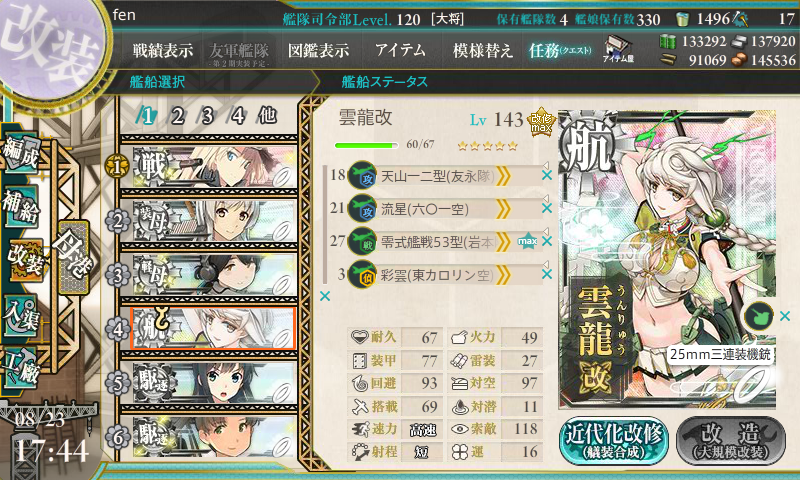Open the 任務 quest menu

point(560,50)
